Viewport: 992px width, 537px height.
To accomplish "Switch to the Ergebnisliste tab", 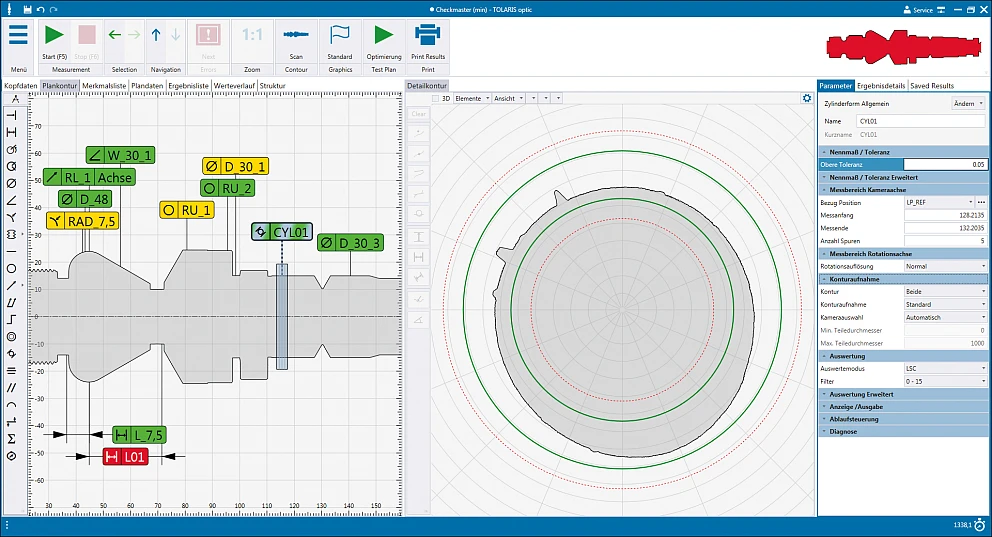I will pyautogui.click(x=189, y=85).
